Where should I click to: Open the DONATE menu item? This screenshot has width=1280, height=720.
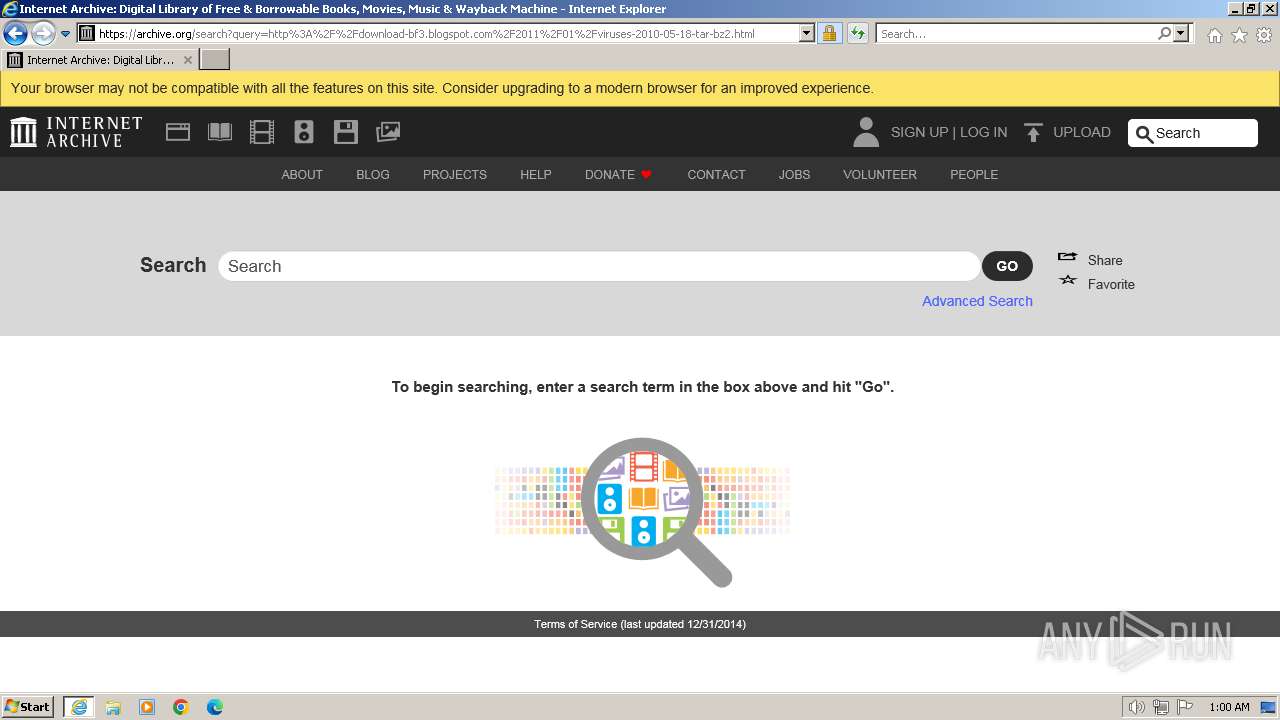(618, 174)
